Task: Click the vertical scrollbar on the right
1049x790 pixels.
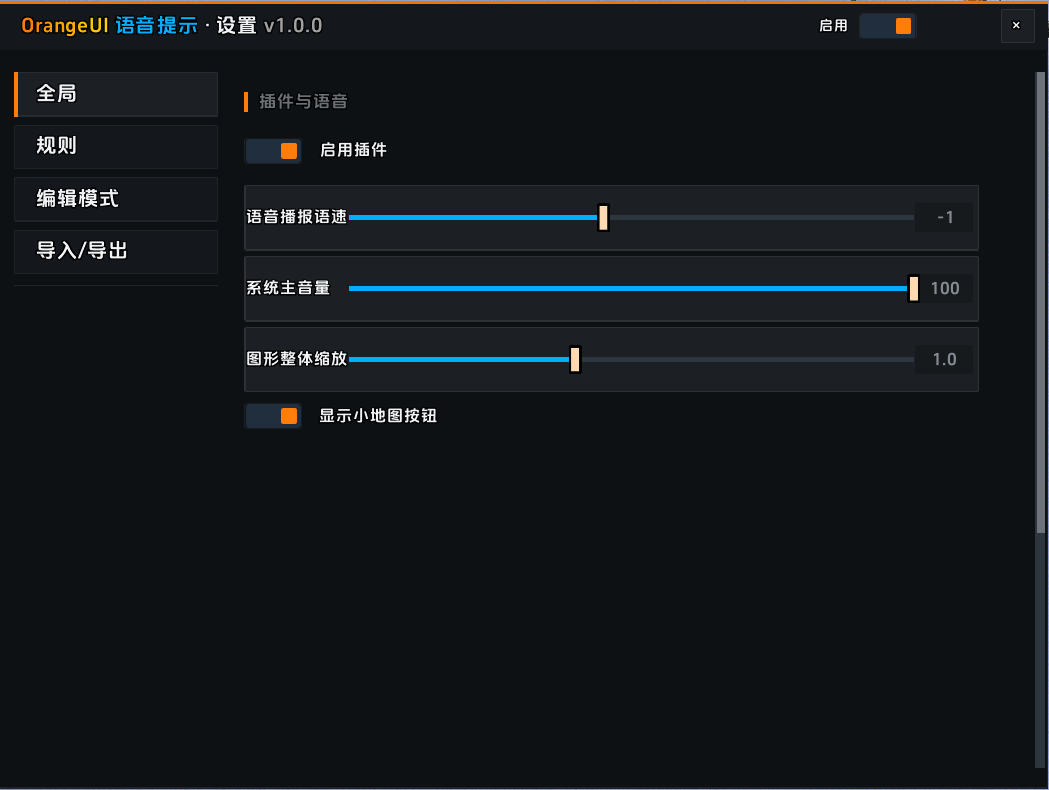Action: (x=1040, y=302)
